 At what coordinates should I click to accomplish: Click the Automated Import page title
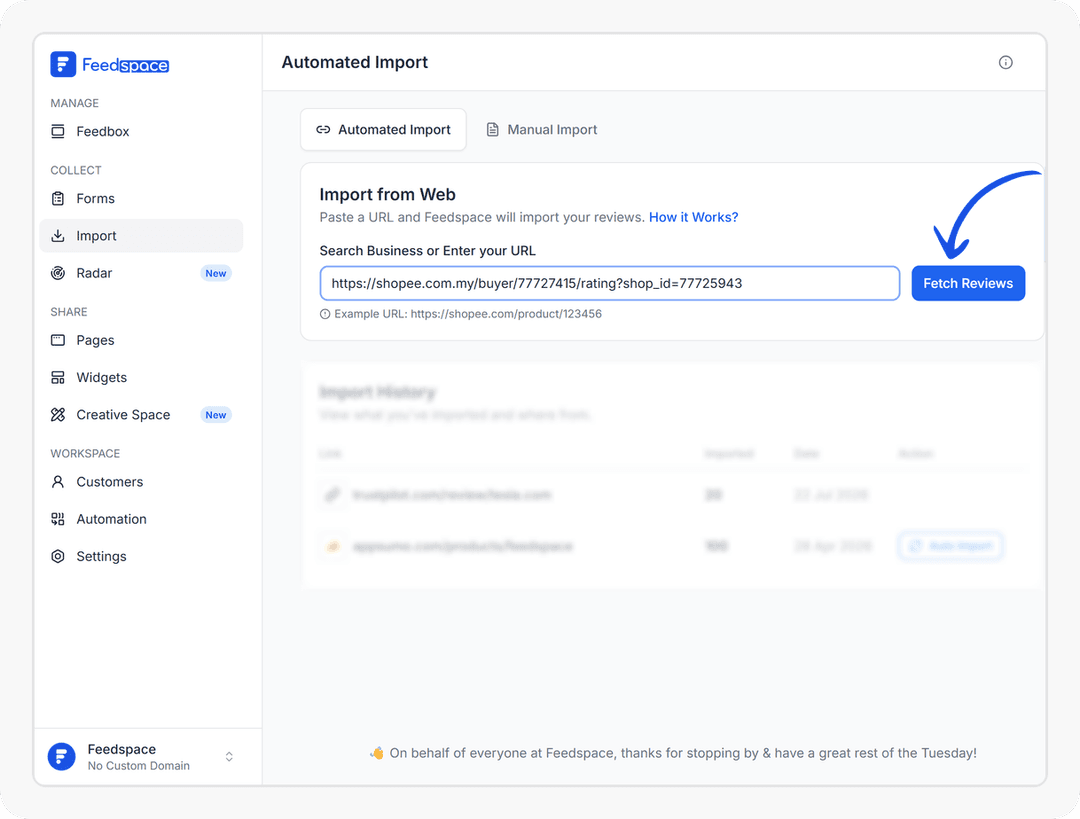[355, 63]
